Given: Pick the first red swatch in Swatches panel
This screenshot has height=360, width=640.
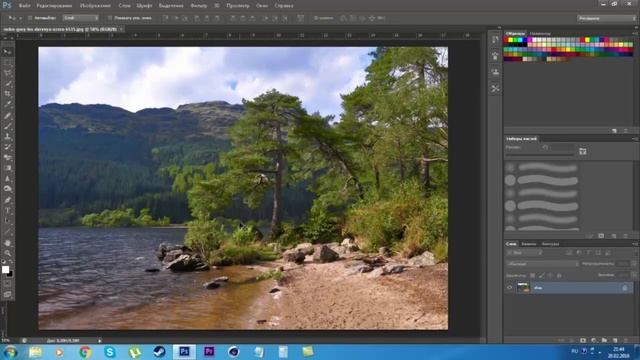Looking at the screenshot, I should tap(507, 40).
